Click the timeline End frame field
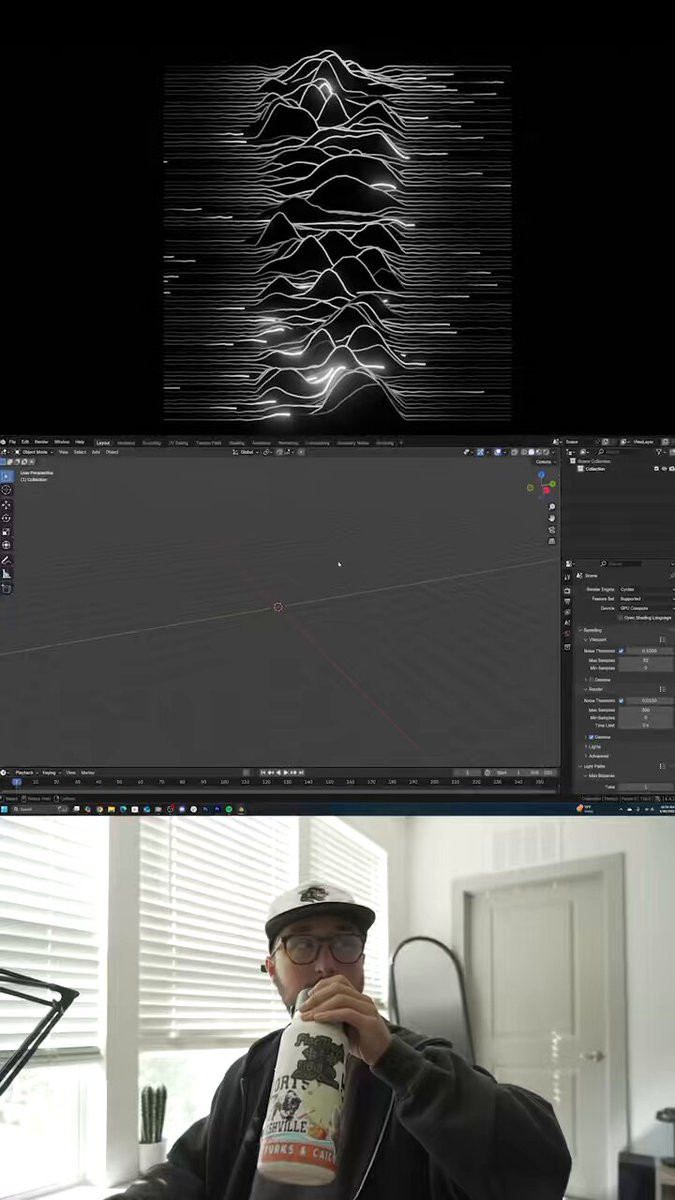675x1200 pixels. pyautogui.click(x=542, y=772)
